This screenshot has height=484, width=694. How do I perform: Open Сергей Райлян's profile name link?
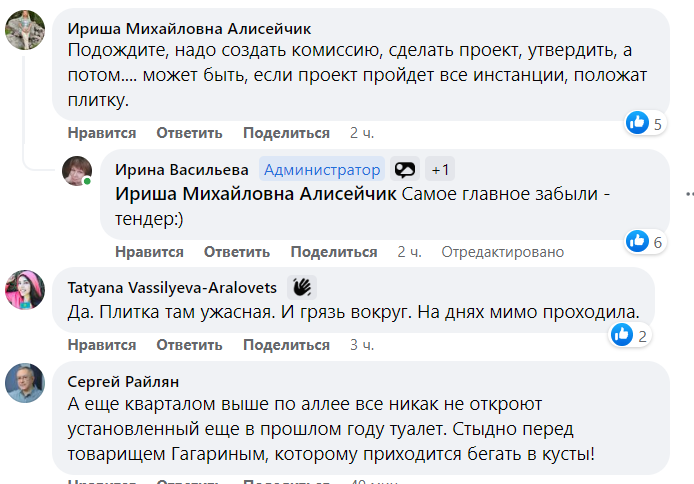123,381
